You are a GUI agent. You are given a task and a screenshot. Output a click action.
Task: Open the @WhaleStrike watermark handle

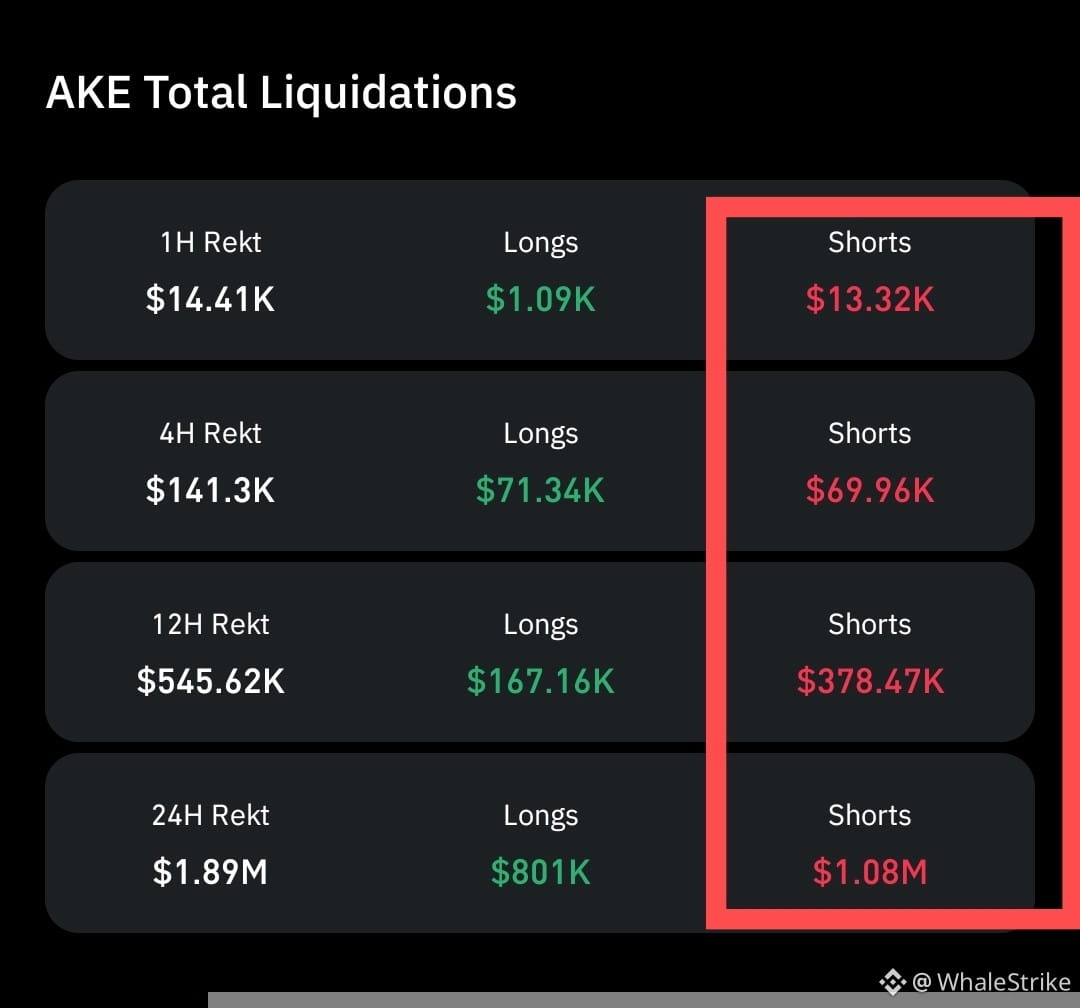point(991,981)
